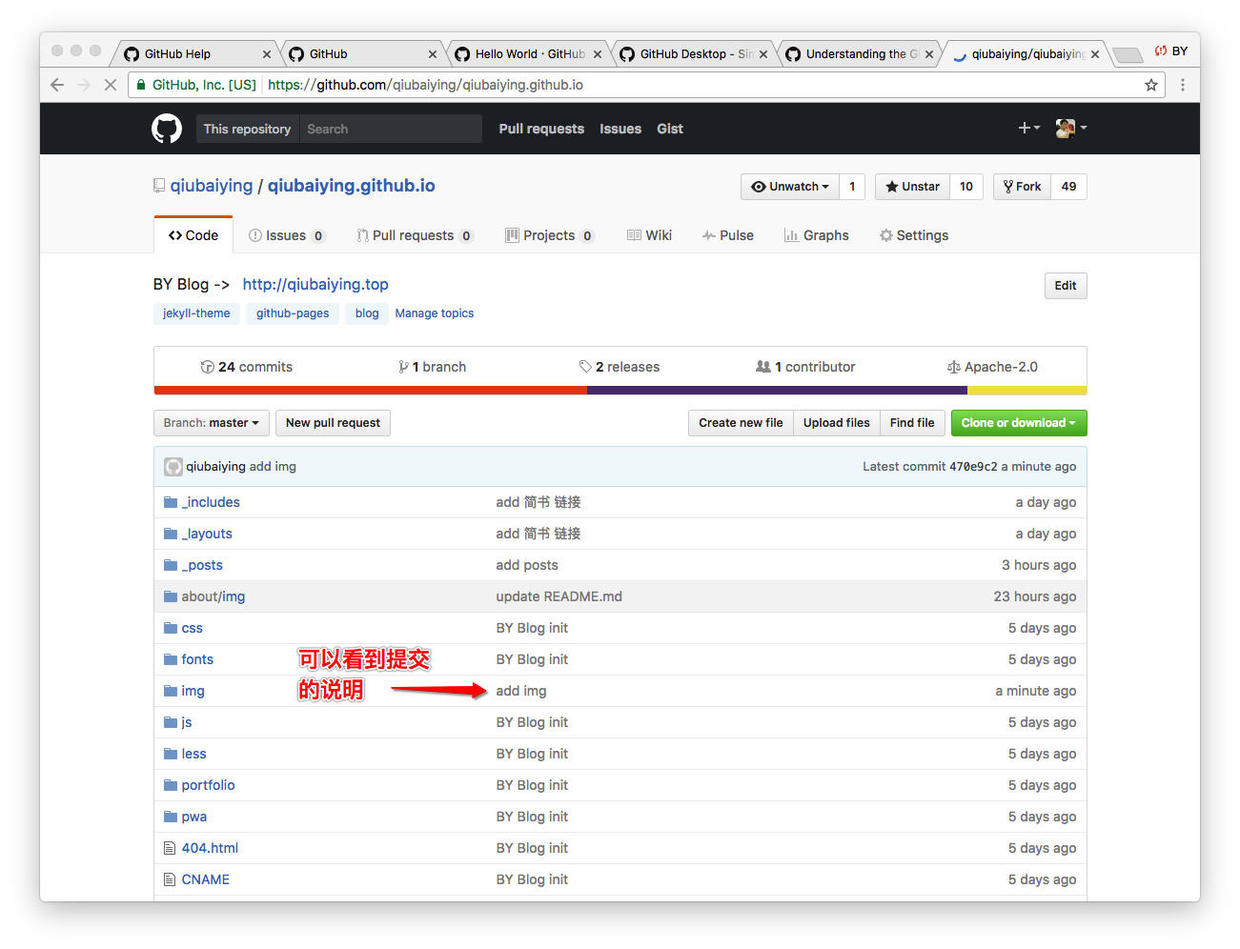Toggle Unstar on this repository
Viewport: 1240px width, 949px height.
911,187
